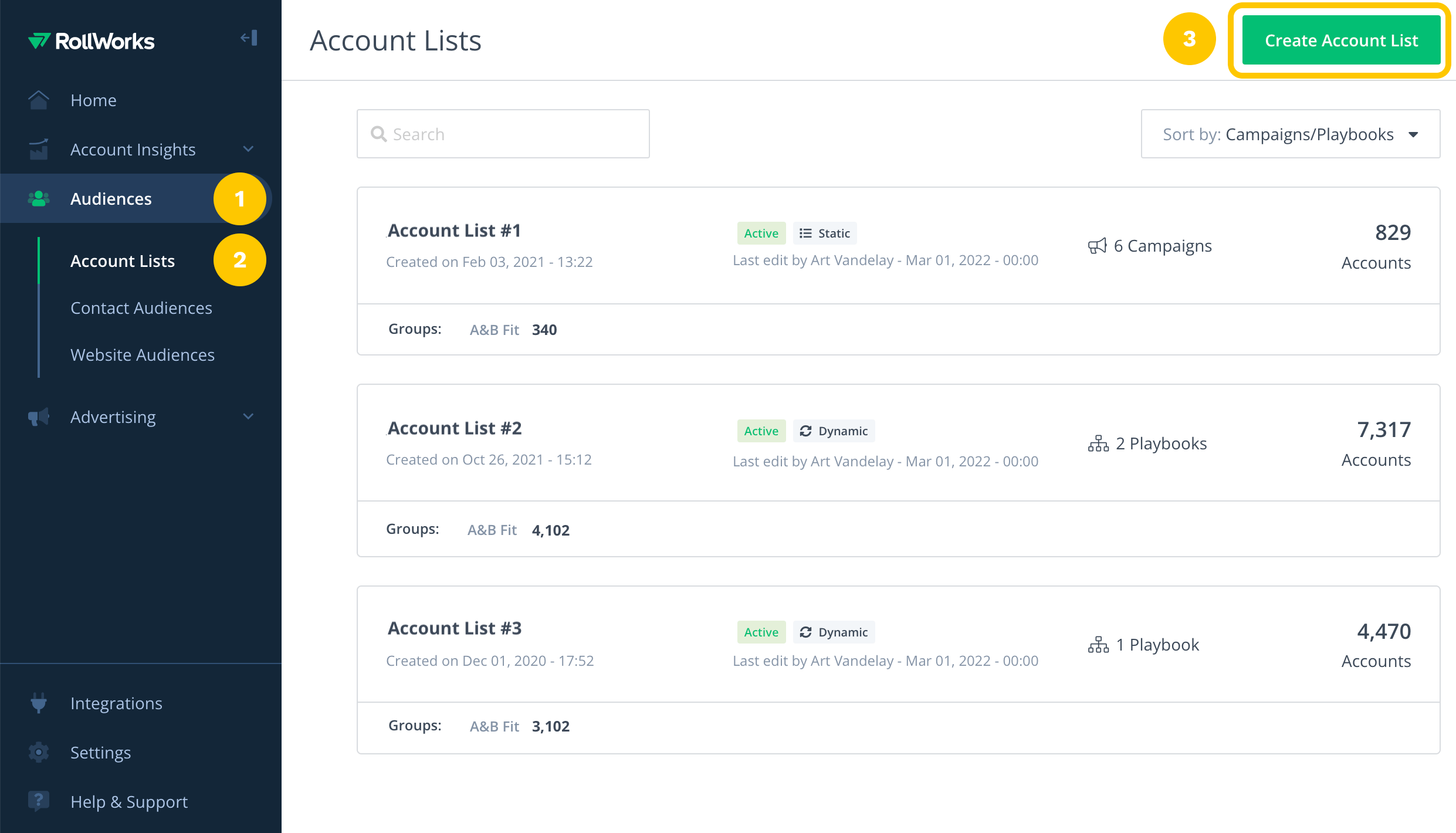Image resolution: width=1456 pixels, height=833 pixels.
Task: Click the Account Insights chart icon
Action: pyautogui.click(x=39, y=150)
